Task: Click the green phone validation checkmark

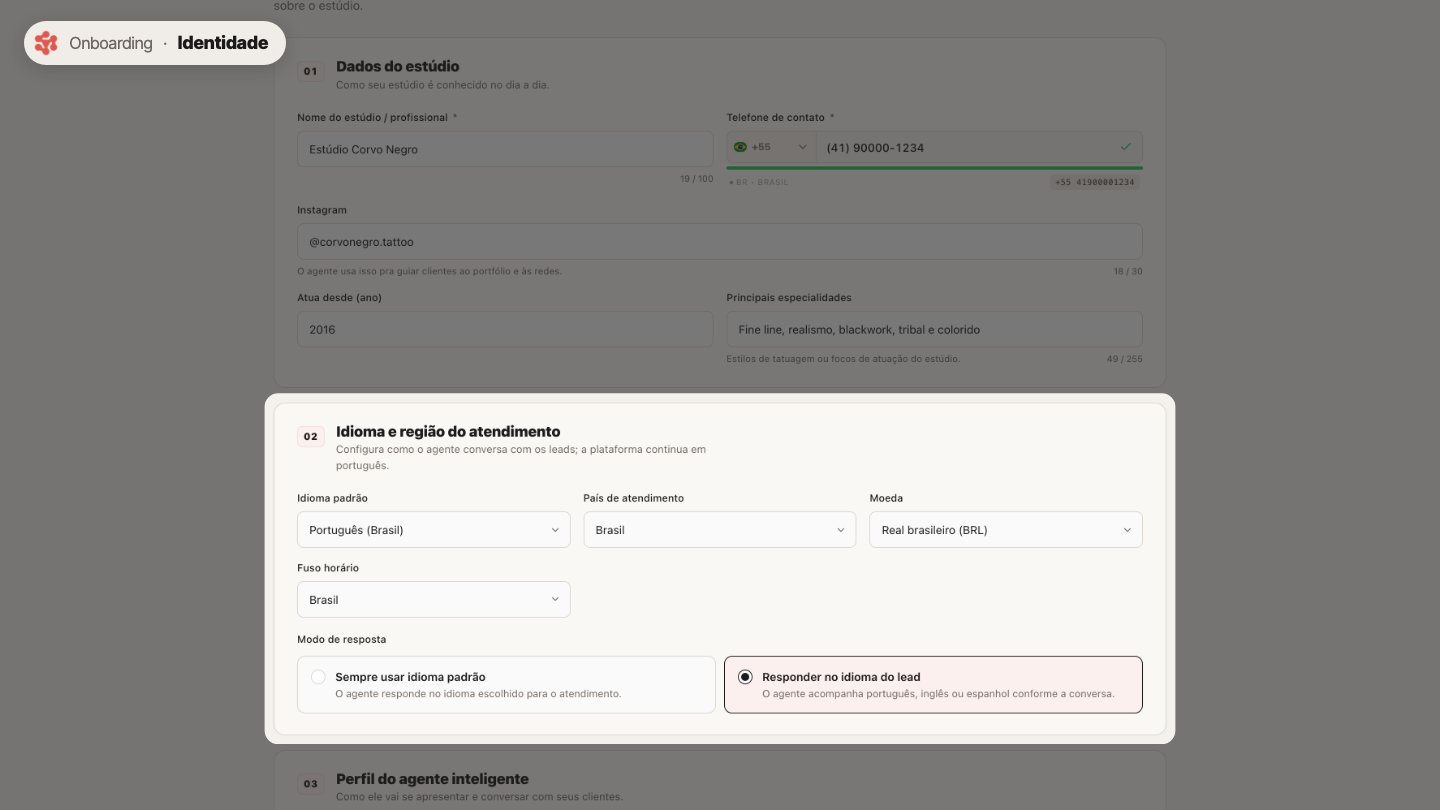Action: pos(1126,147)
